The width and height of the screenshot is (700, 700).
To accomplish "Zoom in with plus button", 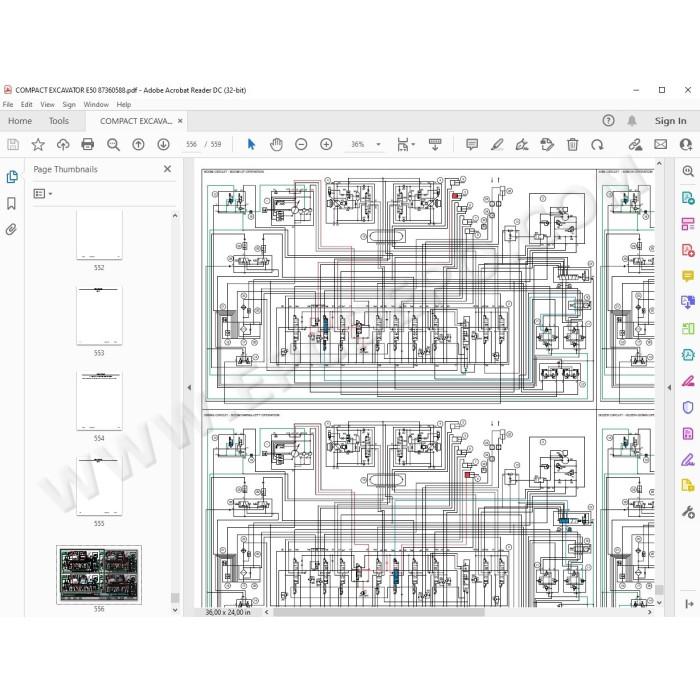I will tap(326, 144).
